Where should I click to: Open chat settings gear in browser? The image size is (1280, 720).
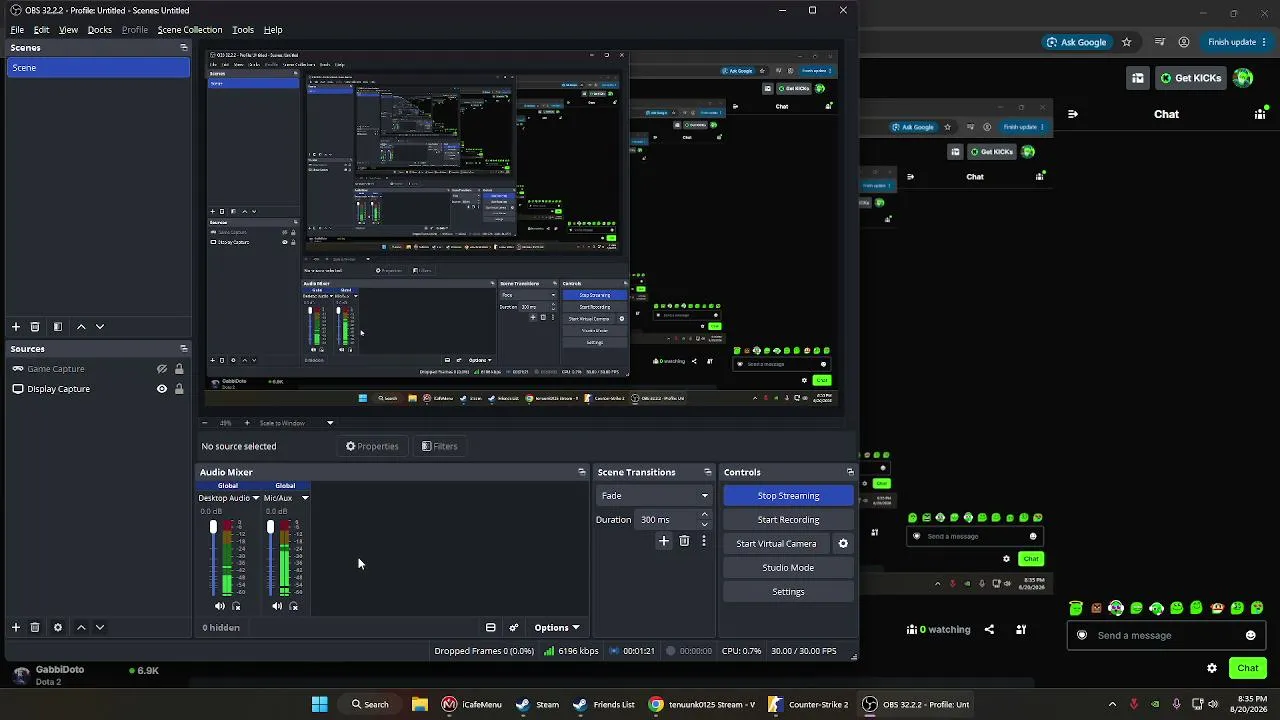tap(1212, 668)
